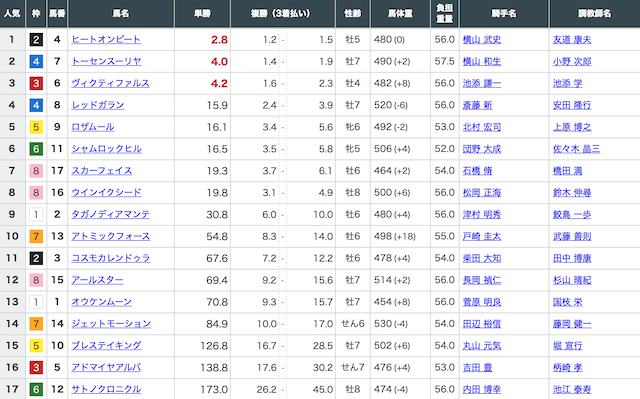Click the green frame 6 box for シャムロックヒル
This screenshot has width=640, height=399.
click(x=36, y=149)
